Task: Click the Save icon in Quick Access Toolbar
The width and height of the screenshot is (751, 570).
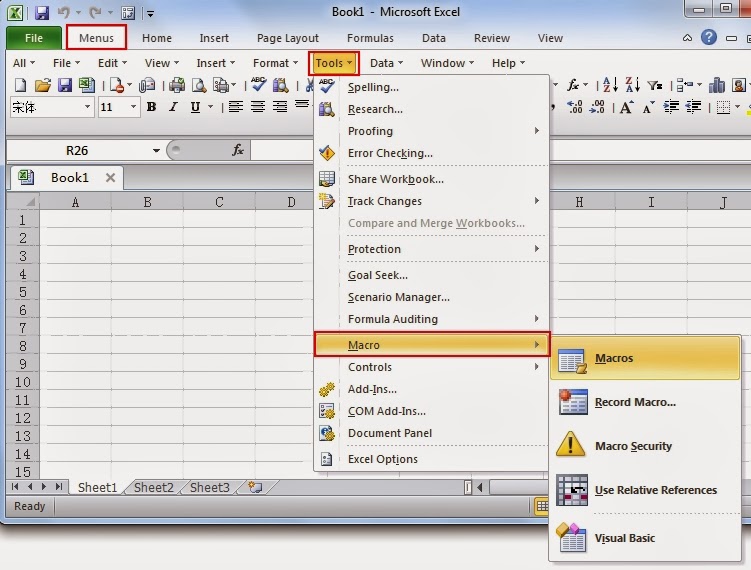Action: click(42, 12)
